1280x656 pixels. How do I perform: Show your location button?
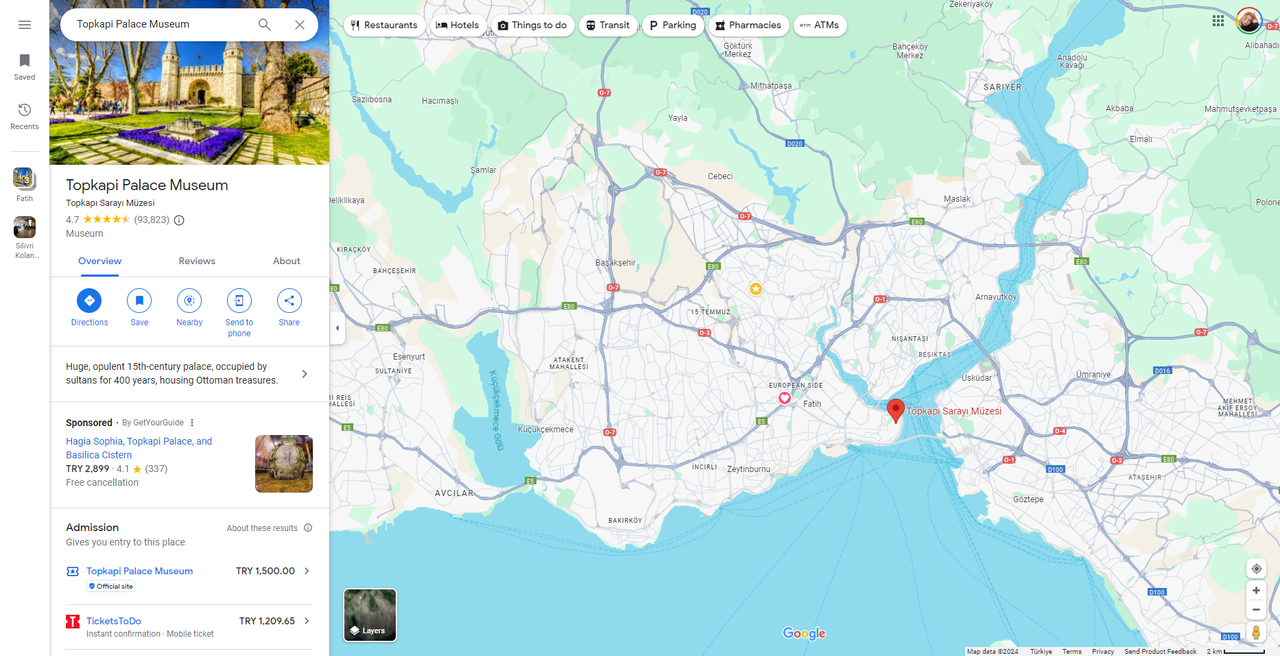(1256, 569)
